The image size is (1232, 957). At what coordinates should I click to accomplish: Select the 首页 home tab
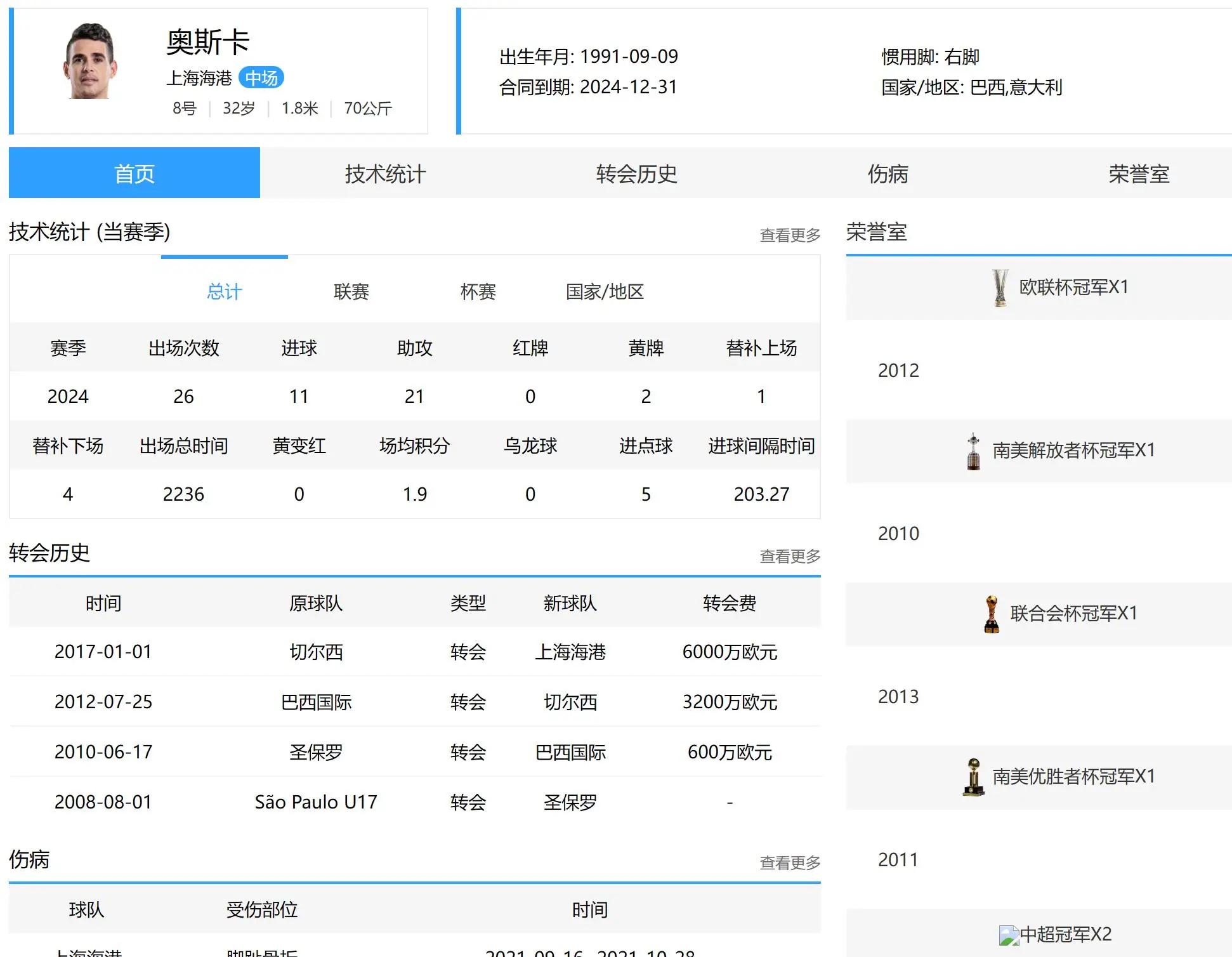pos(134,173)
